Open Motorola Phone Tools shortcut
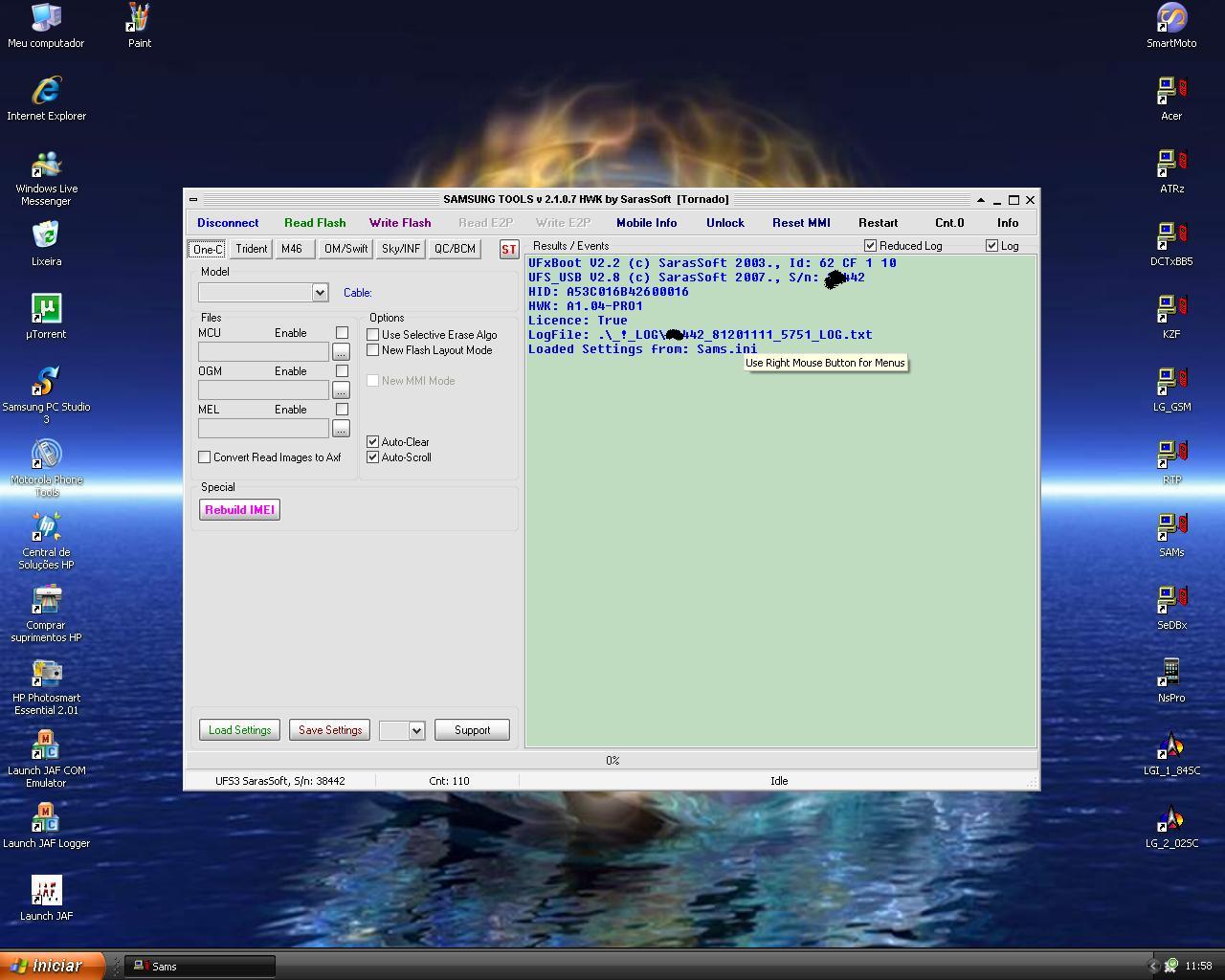Viewport: 1225px width, 980px height. tap(46, 469)
